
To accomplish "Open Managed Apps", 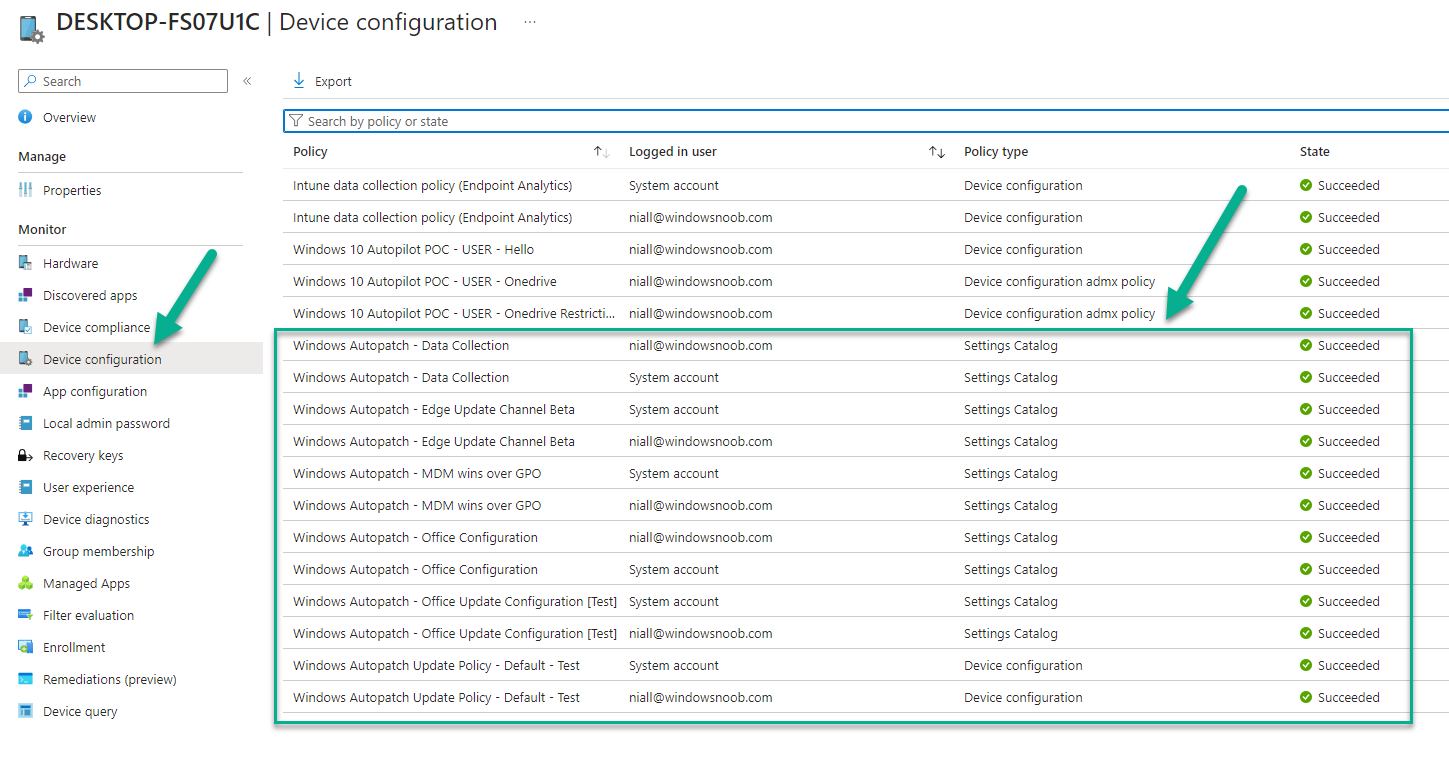I will (86, 583).
